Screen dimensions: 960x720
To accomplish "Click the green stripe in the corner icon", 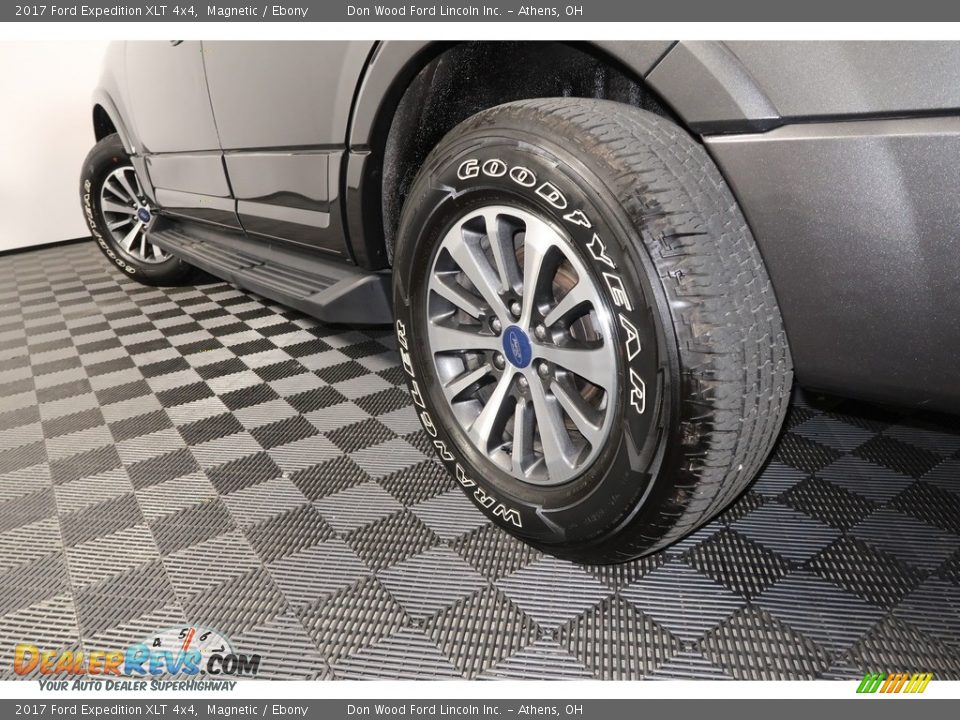I will pyautogui.click(x=868, y=683).
